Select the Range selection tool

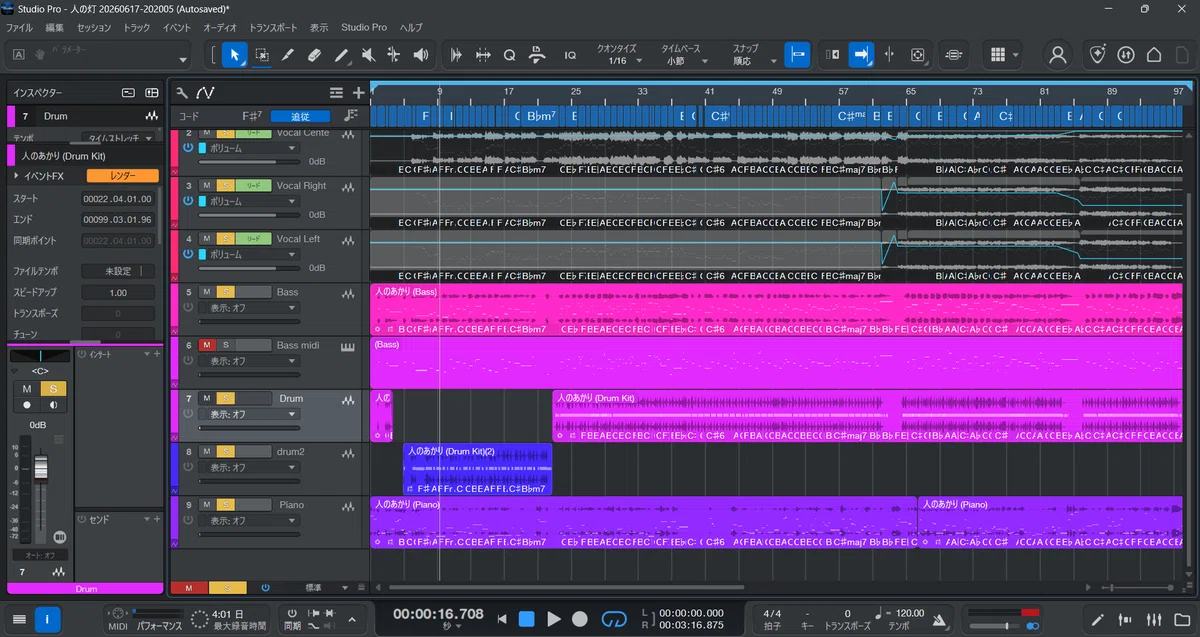[261, 55]
